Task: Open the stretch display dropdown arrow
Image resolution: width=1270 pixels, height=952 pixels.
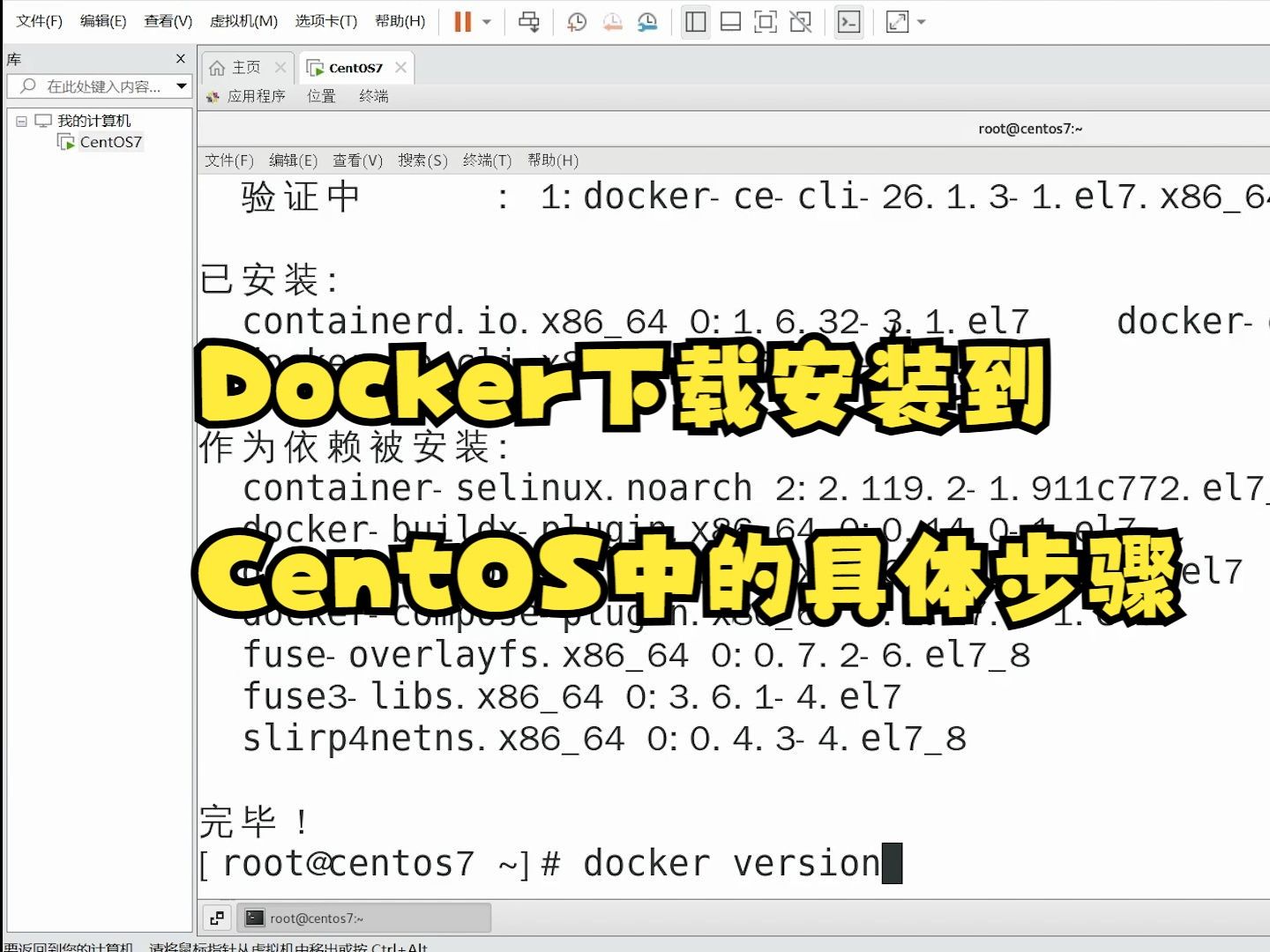Action: click(x=922, y=22)
